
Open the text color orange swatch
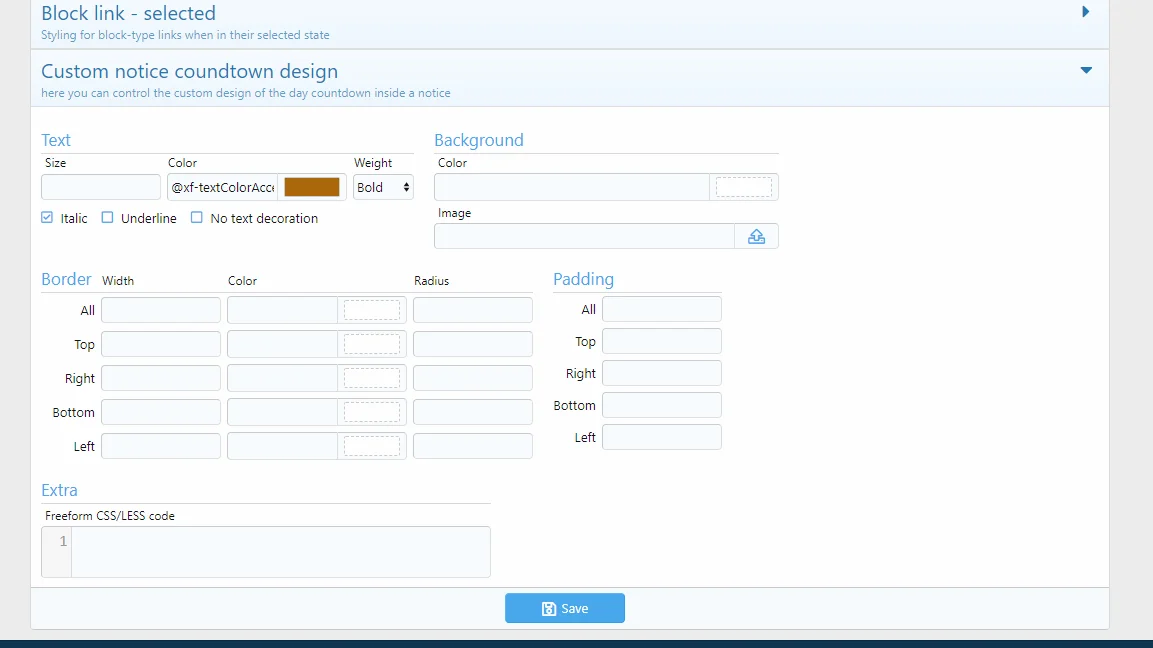click(x=312, y=187)
